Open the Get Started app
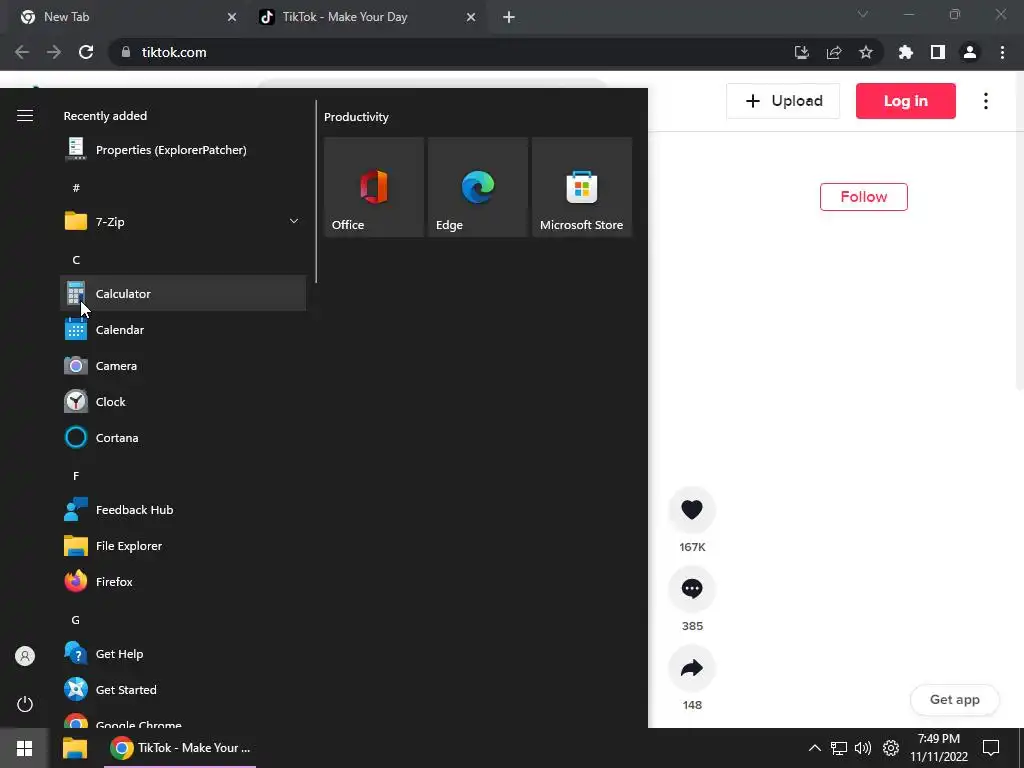The width and height of the screenshot is (1024, 768). coord(183,690)
